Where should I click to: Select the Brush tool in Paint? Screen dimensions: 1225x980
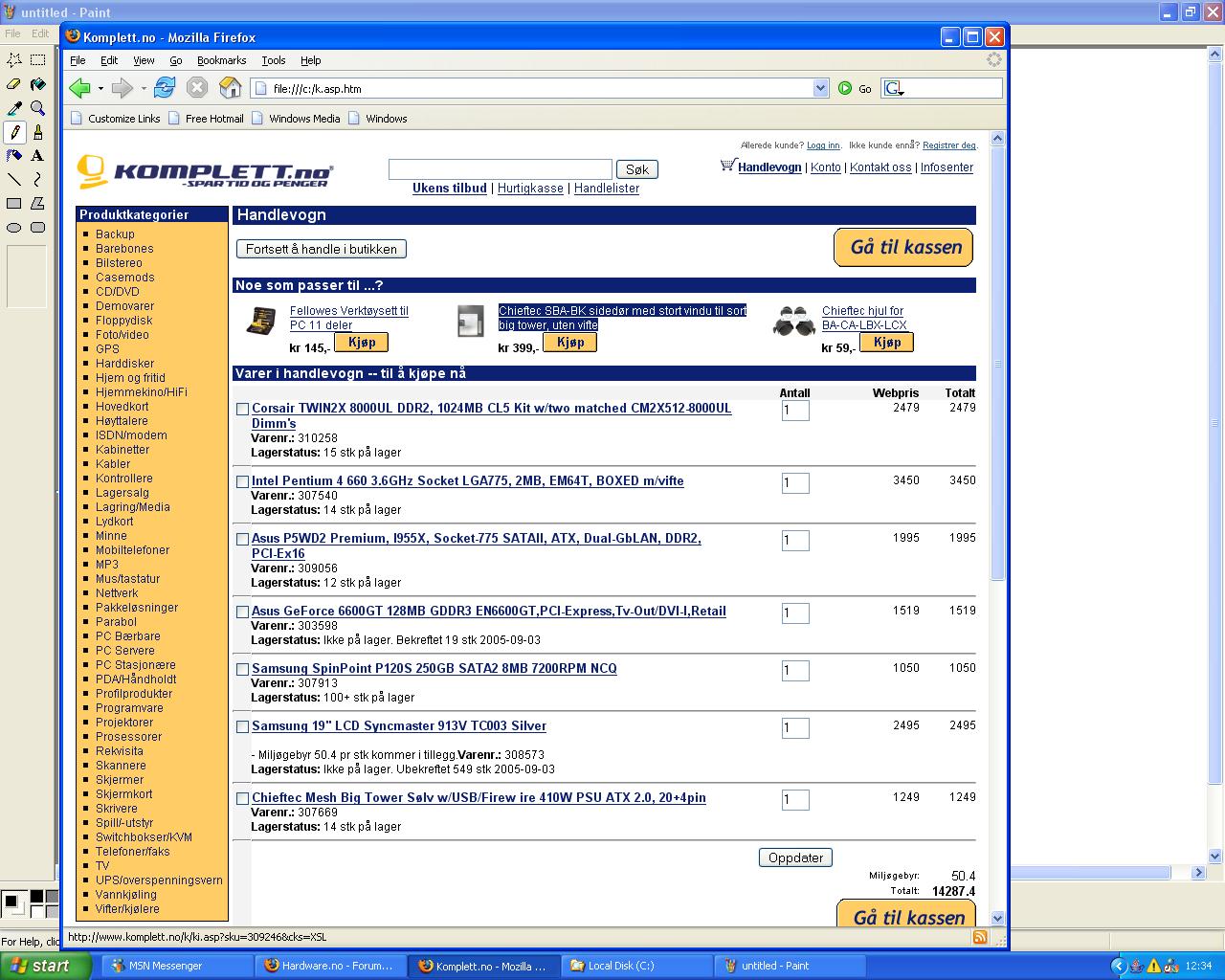click(37, 132)
